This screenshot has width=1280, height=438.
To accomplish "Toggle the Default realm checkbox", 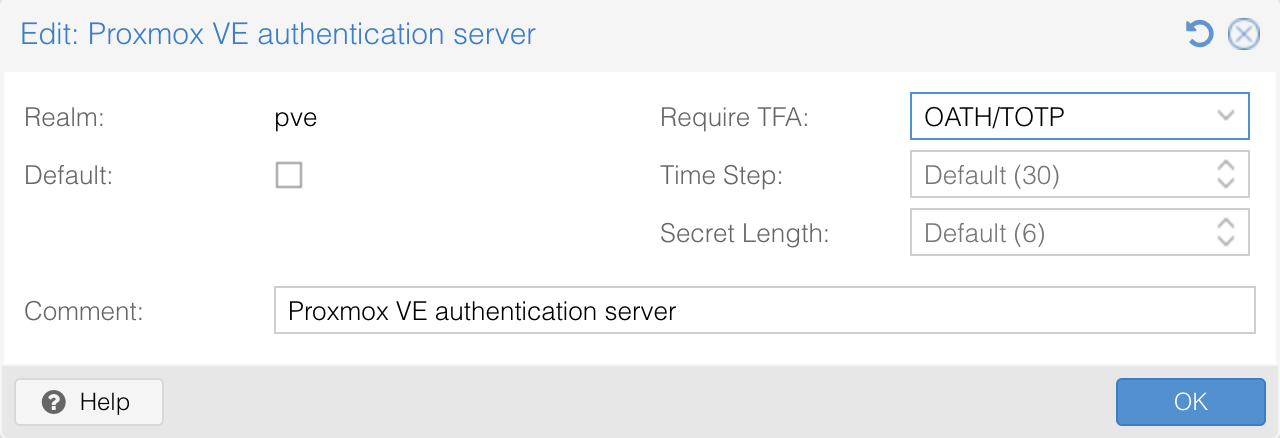I will [x=289, y=176].
